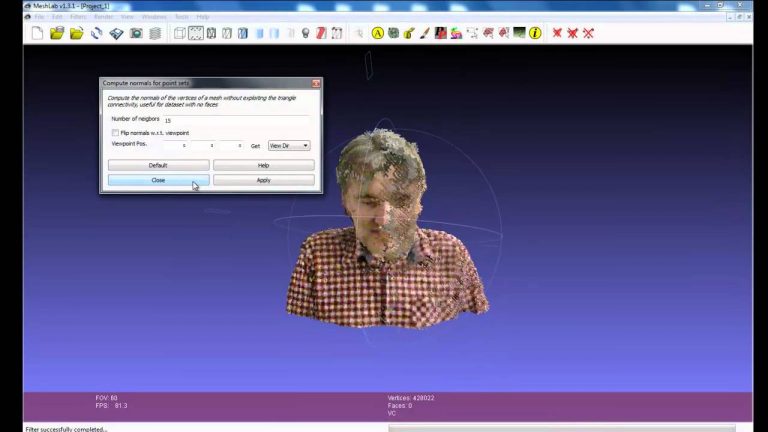The image size is (768, 432).
Task: Click the Help button in dialog
Action: [x=263, y=165]
